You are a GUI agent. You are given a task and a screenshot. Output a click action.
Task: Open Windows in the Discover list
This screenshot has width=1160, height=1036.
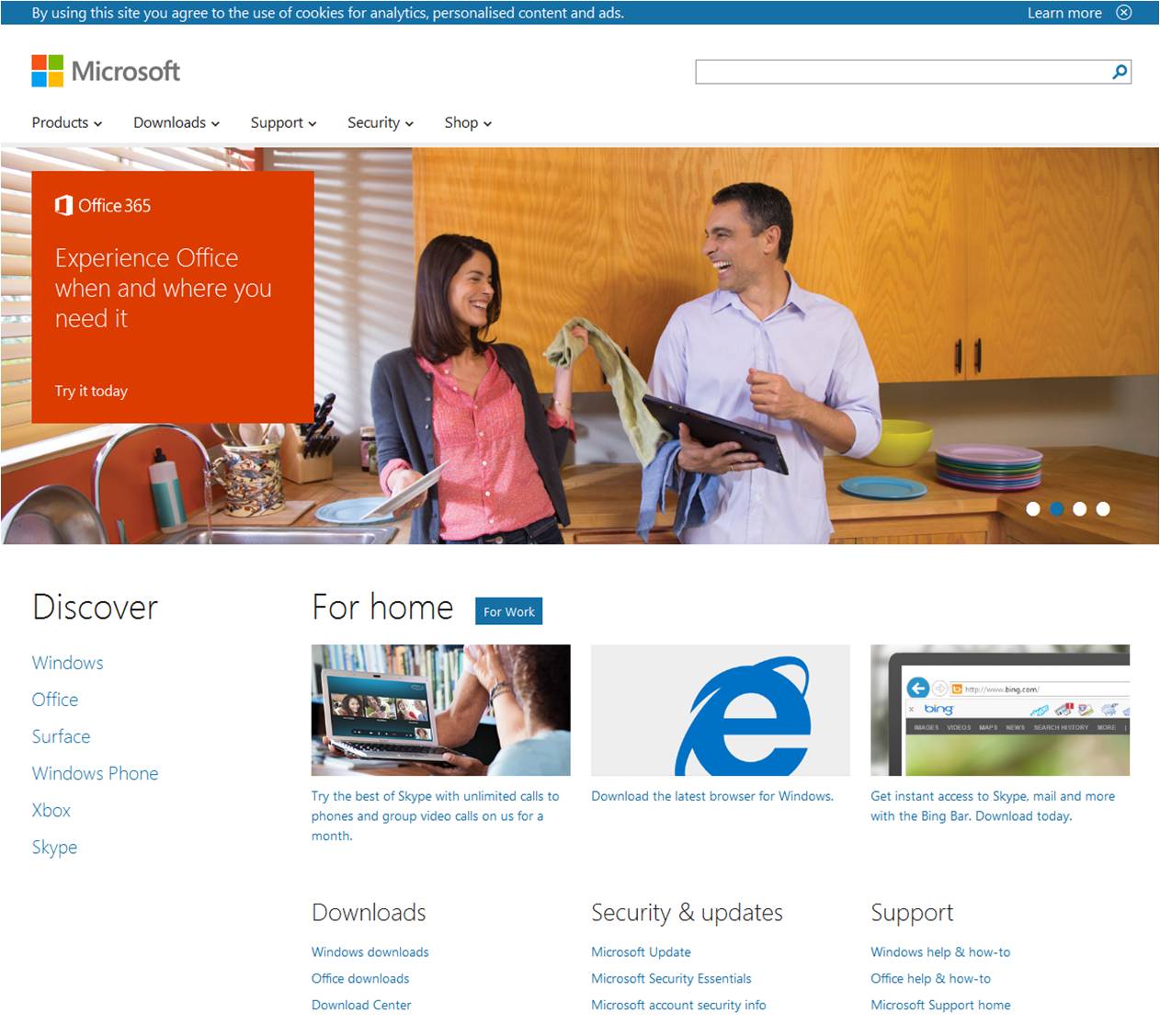[x=68, y=663]
